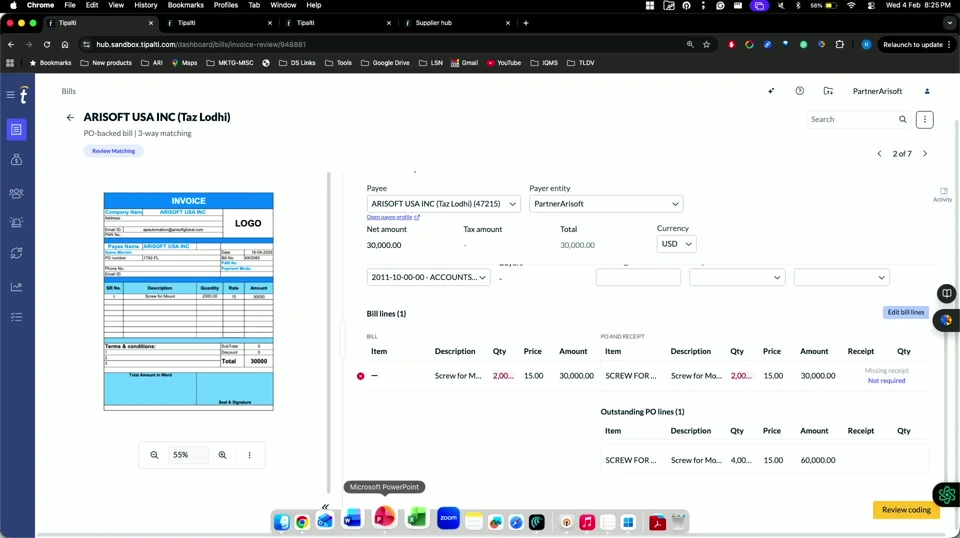
Task: Click the Review coding button
Action: (906, 510)
